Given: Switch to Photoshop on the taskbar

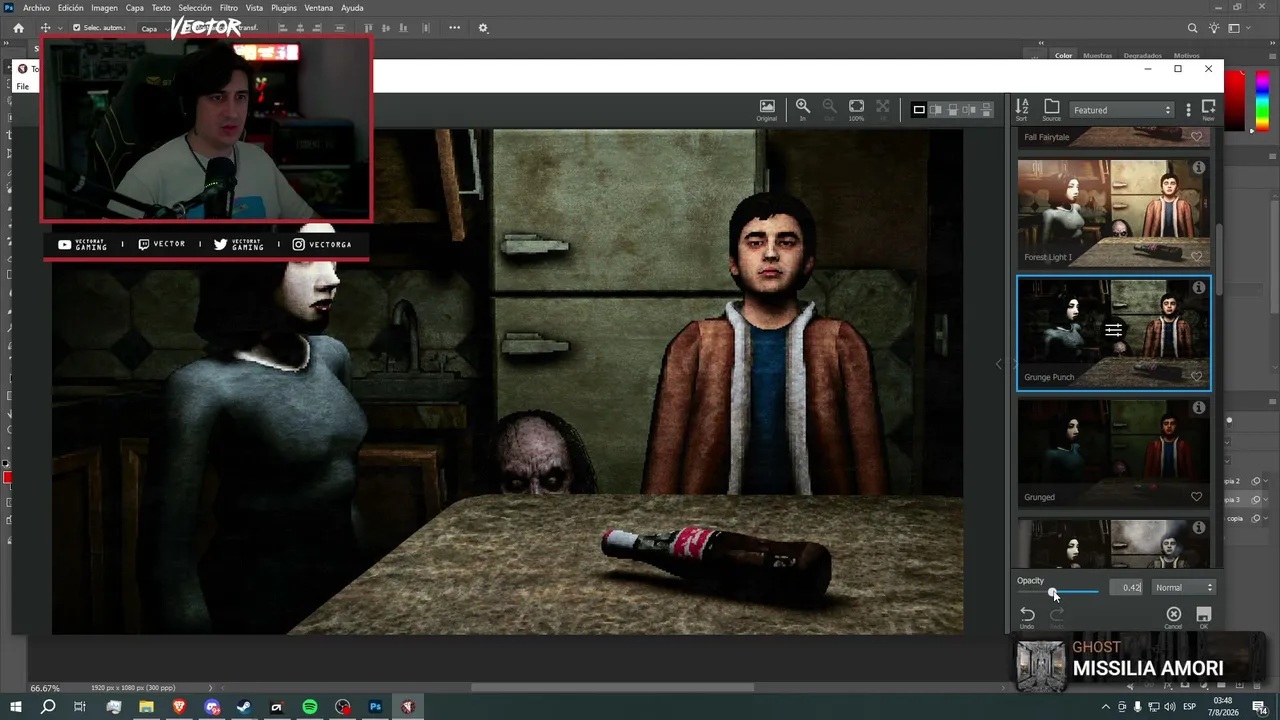Looking at the screenshot, I should point(376,707).
